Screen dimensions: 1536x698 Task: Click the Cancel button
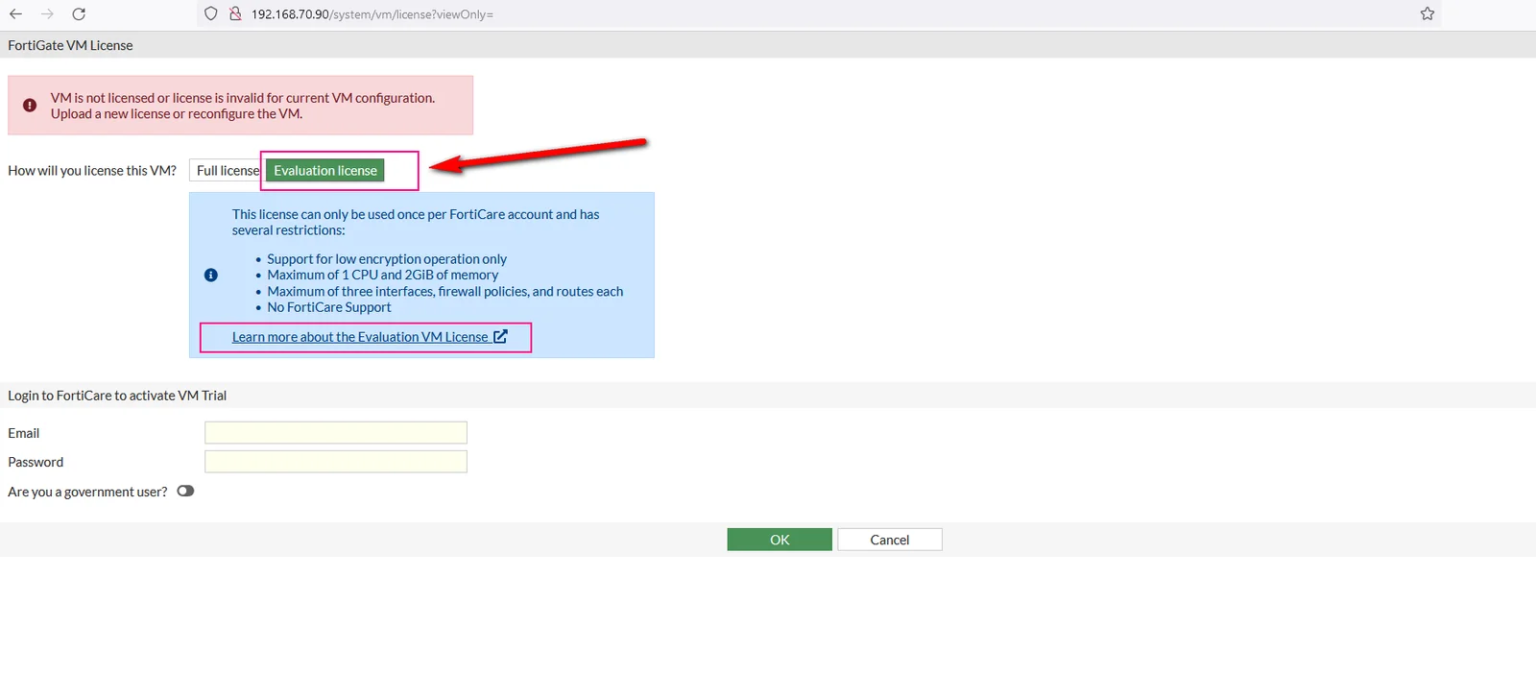pos(889,539)
